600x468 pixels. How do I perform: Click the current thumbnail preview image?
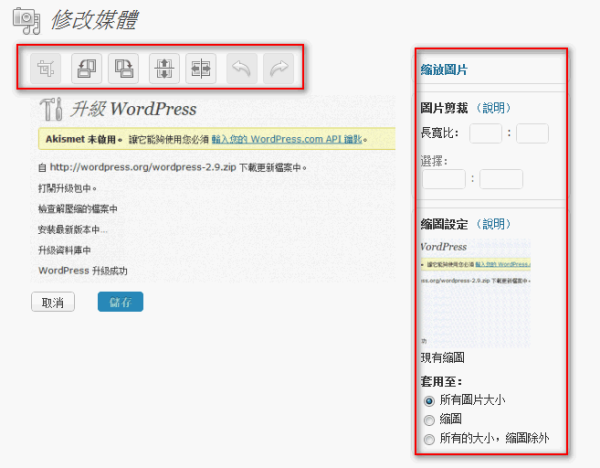coord(476,293)
